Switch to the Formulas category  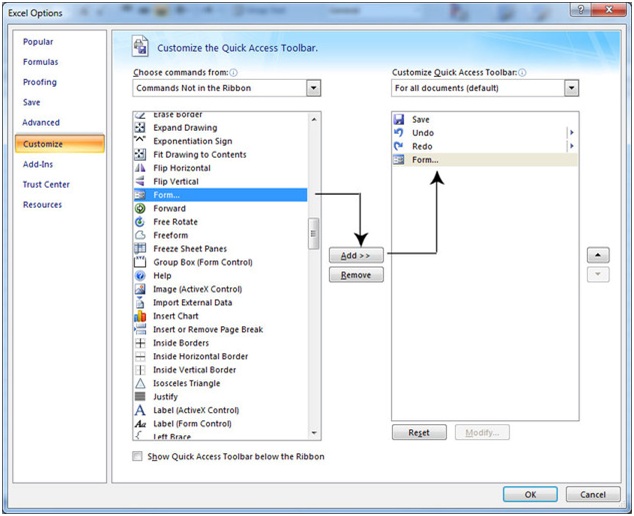40,62
